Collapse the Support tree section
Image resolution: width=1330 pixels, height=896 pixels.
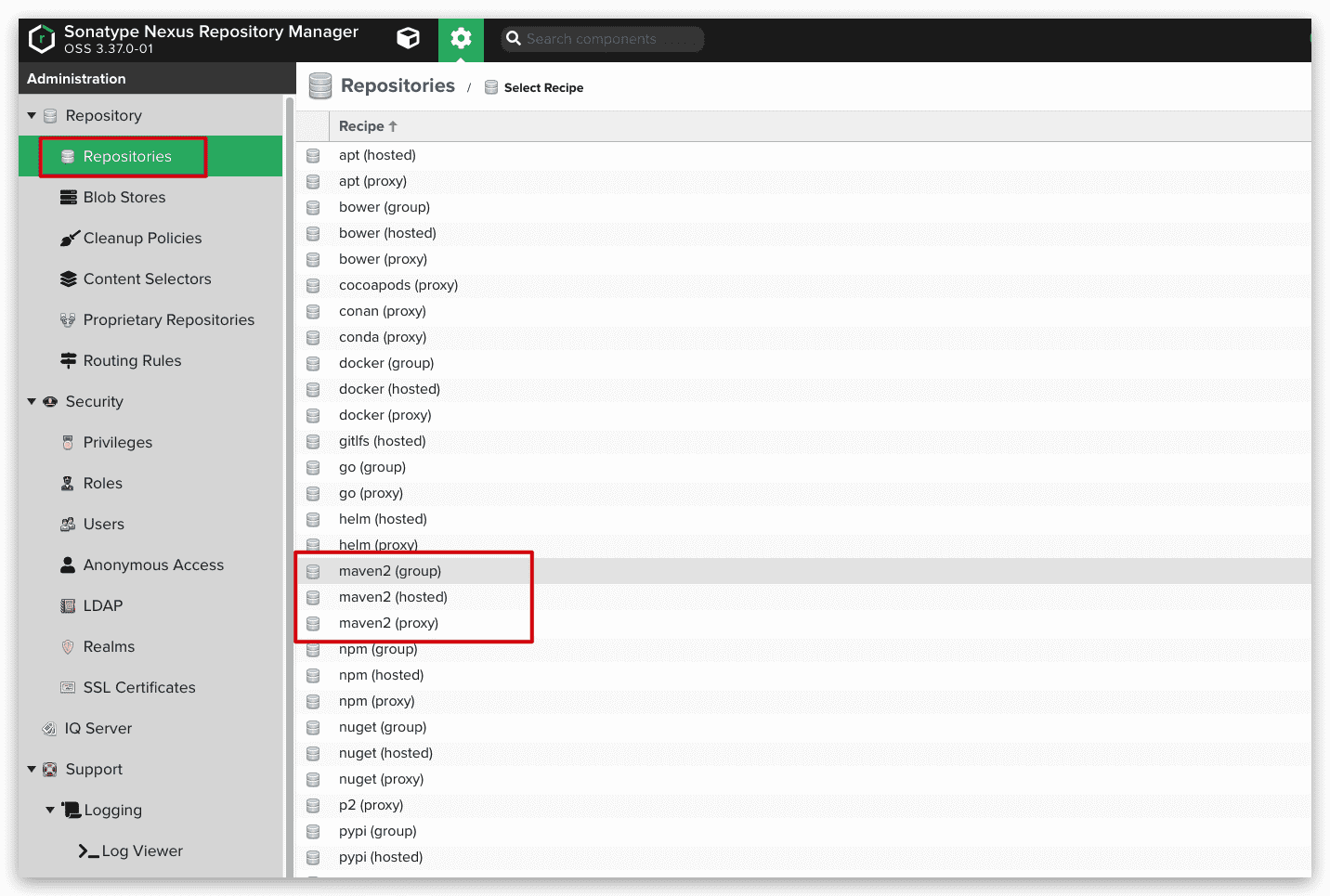pos(32,769)
